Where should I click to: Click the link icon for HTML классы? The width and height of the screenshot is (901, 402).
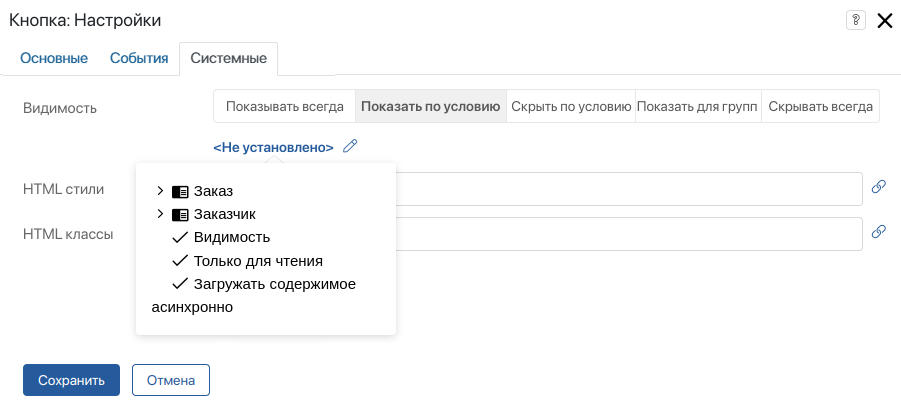tap(879, 232)
